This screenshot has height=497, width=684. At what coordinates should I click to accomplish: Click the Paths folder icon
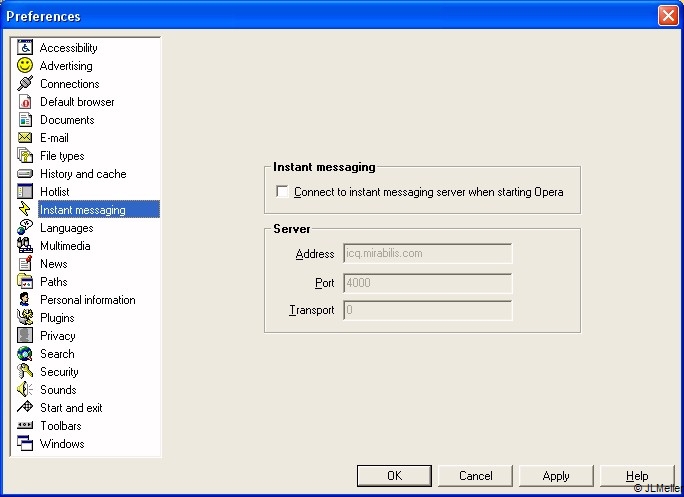[x=25, y=281]
